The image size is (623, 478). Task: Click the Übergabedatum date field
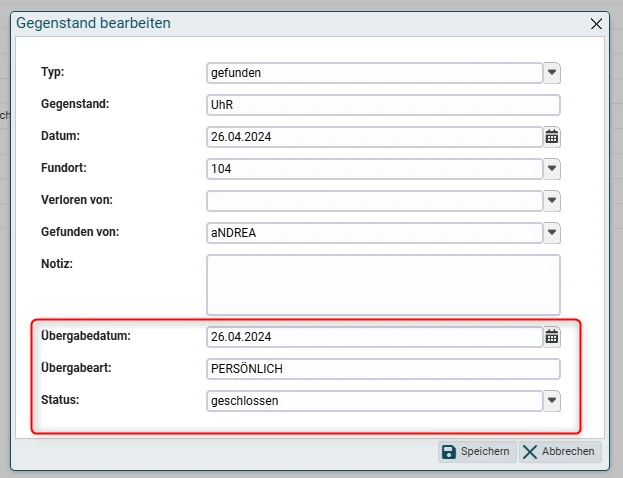tap(375, 337)
